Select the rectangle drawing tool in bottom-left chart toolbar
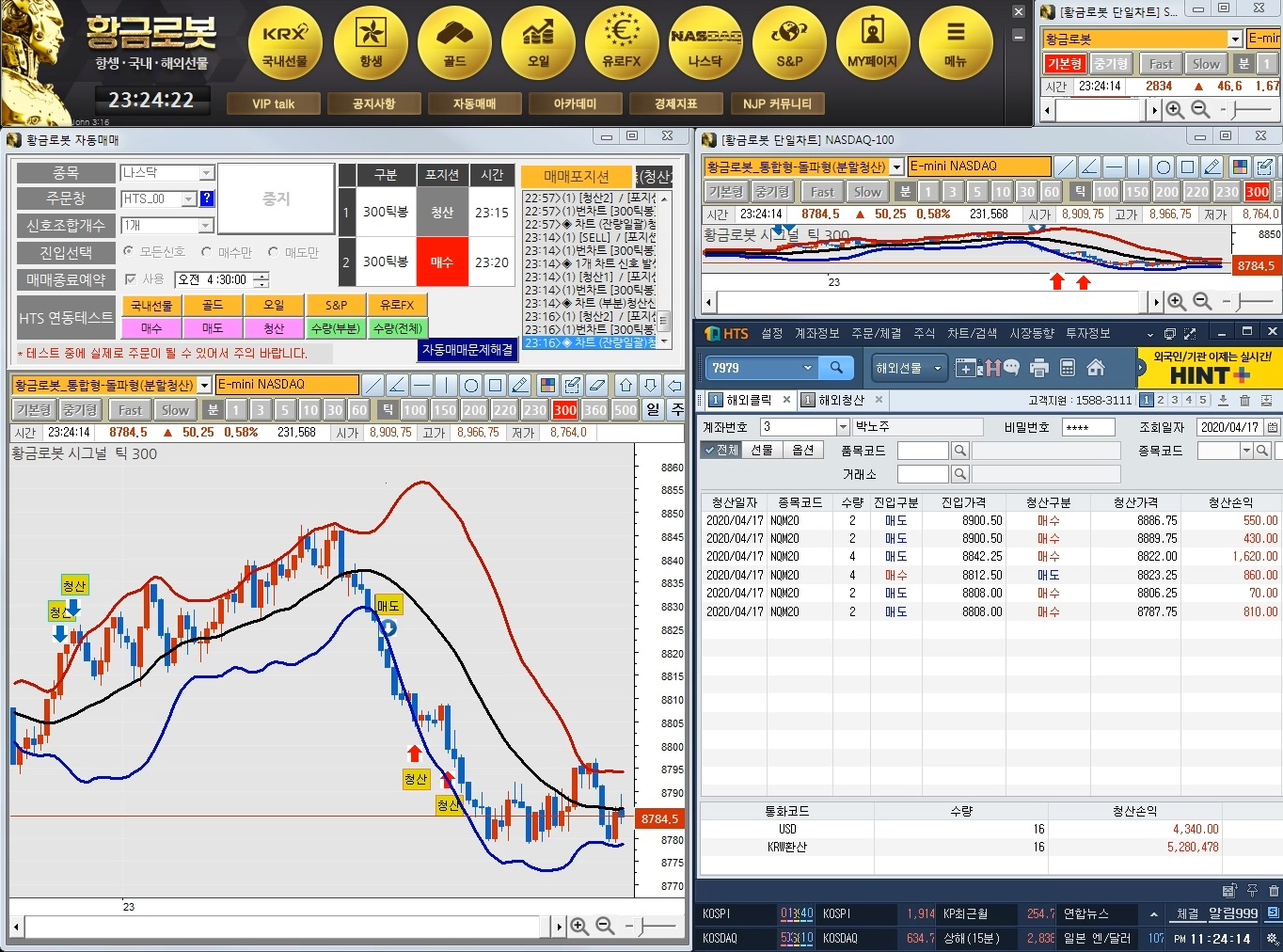 click(x=496, y=385)
